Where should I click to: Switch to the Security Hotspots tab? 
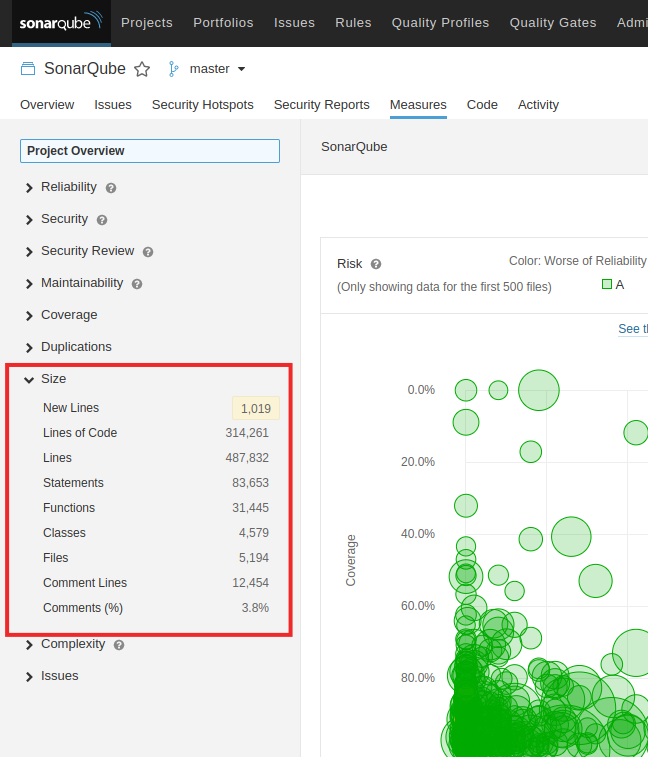(x=202, y=105)
